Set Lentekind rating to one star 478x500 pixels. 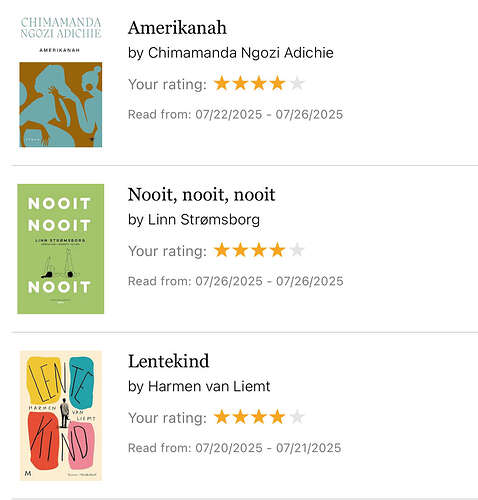pyautogui.click(x=221, y=417)
